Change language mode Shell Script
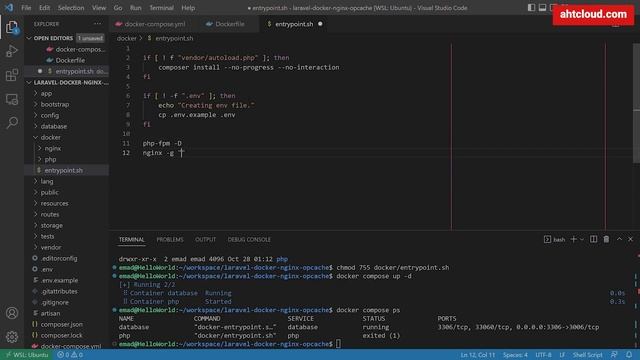 point(587,355)
